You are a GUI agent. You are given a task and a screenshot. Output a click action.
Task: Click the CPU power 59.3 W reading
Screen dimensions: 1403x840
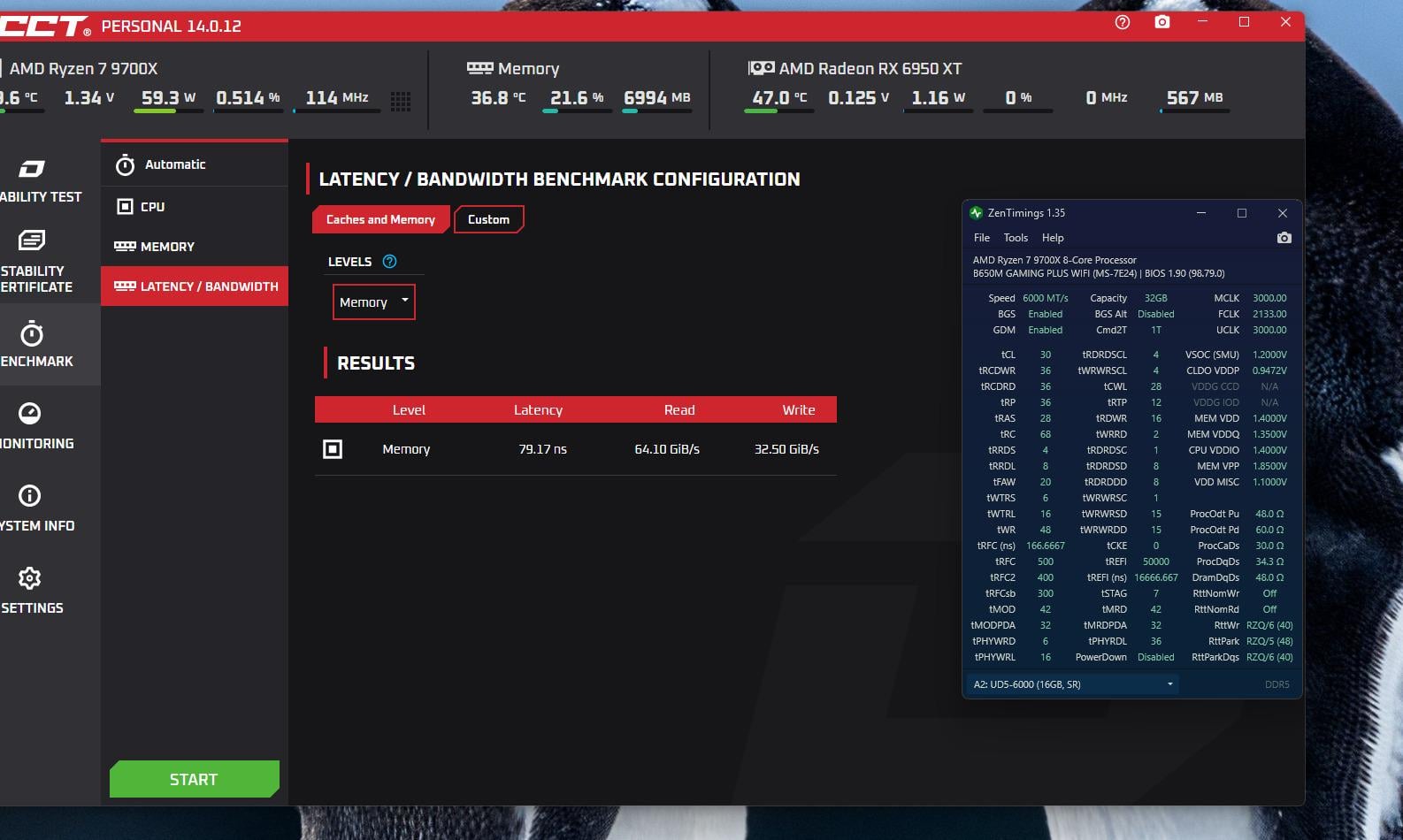(x=168, y=97)
